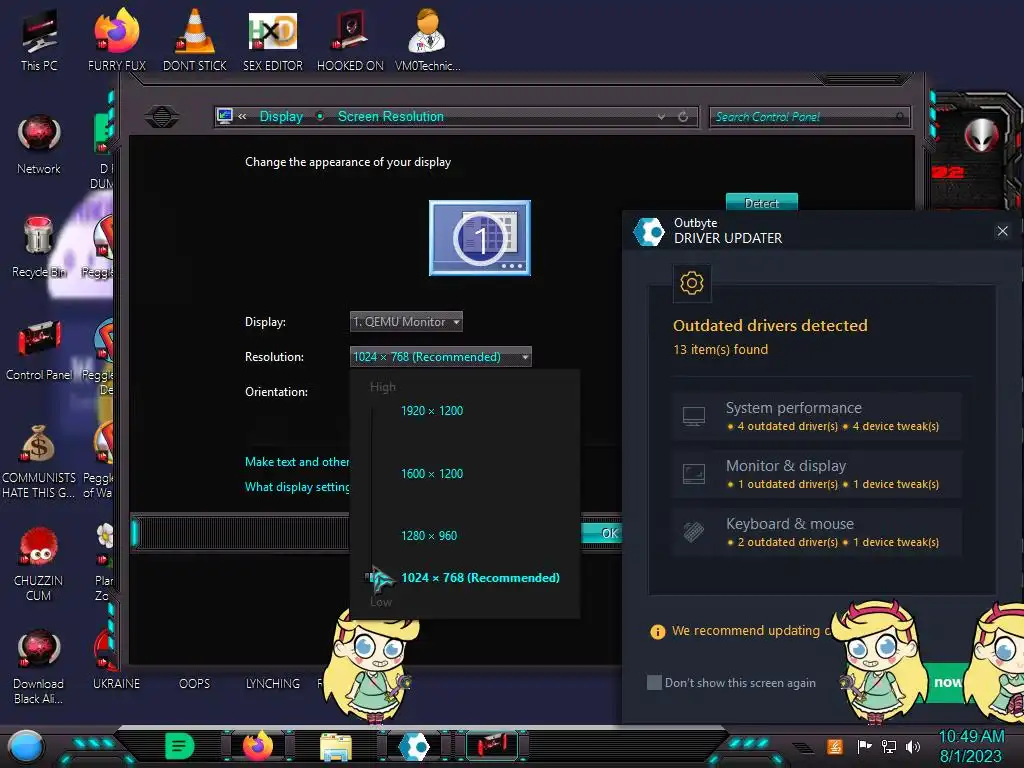Image resolution: width=1024 pixels, height=768 pixels.
Task: Click the Display breadcrumb in address bar
Action: point(281,116)
